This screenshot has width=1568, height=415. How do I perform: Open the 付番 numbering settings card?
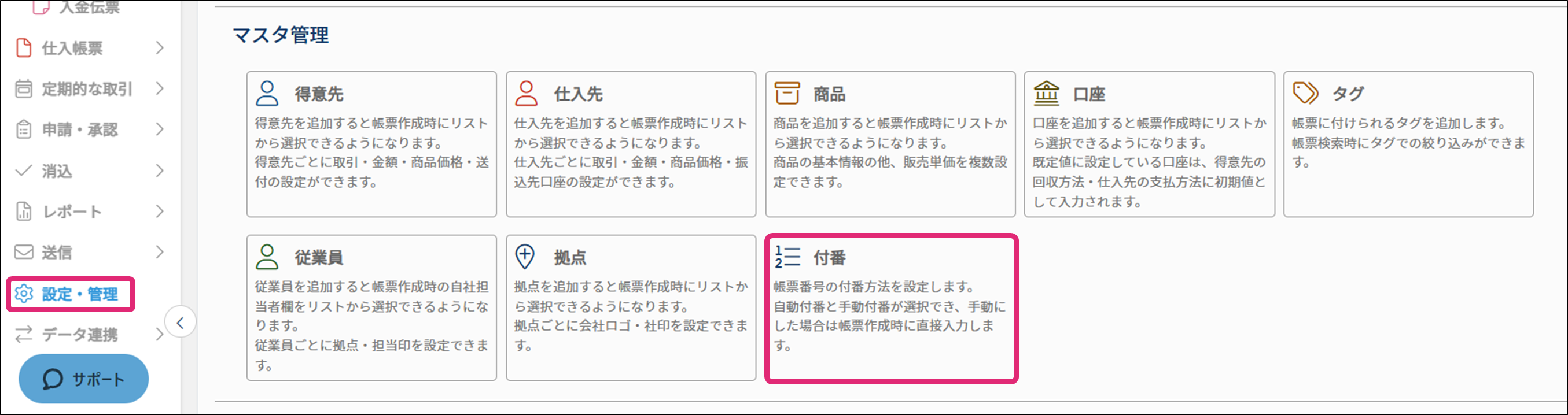[x=891, y=309]
